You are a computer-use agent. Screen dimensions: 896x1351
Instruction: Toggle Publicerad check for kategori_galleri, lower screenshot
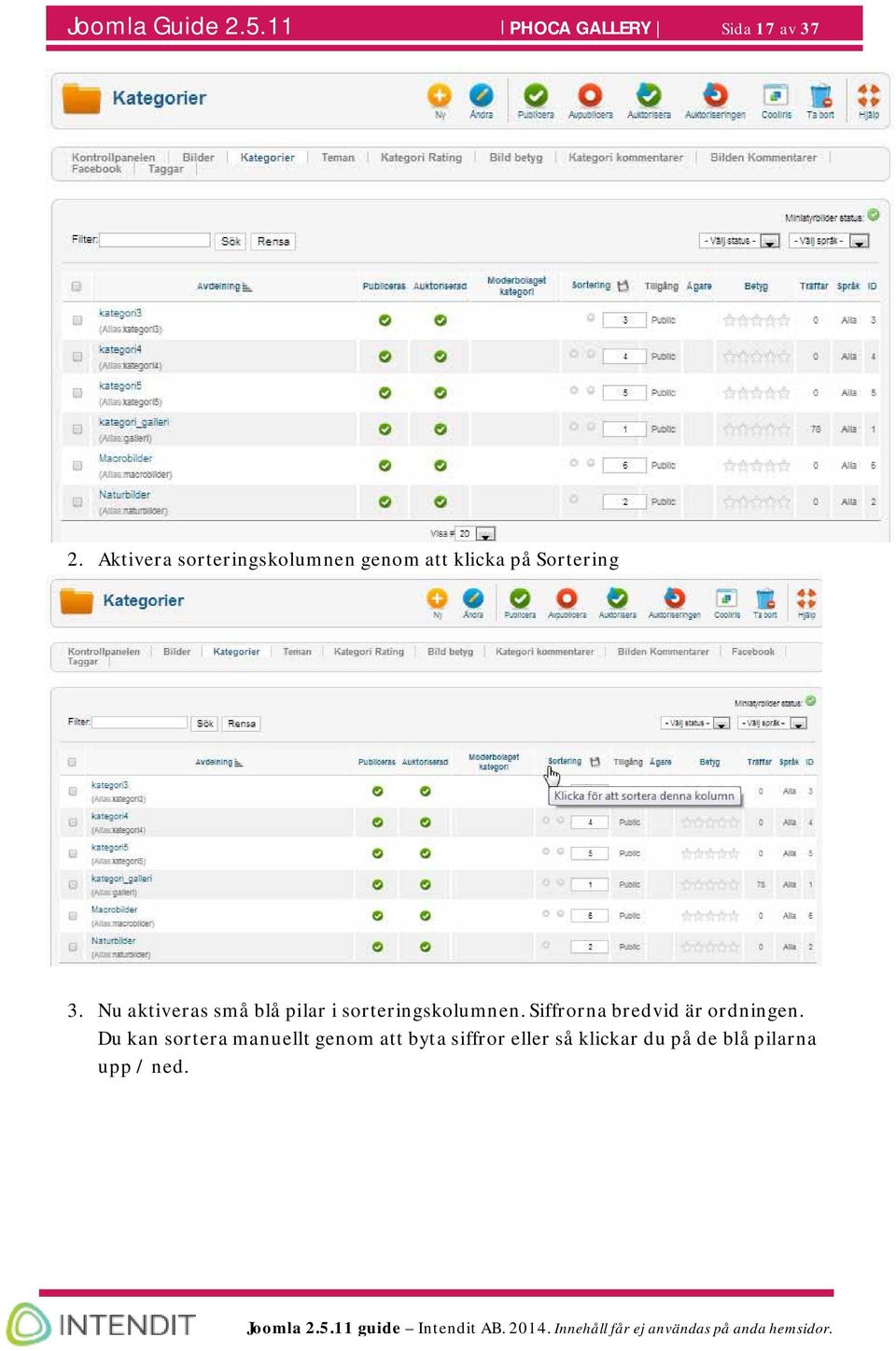(x=377, y=884)
